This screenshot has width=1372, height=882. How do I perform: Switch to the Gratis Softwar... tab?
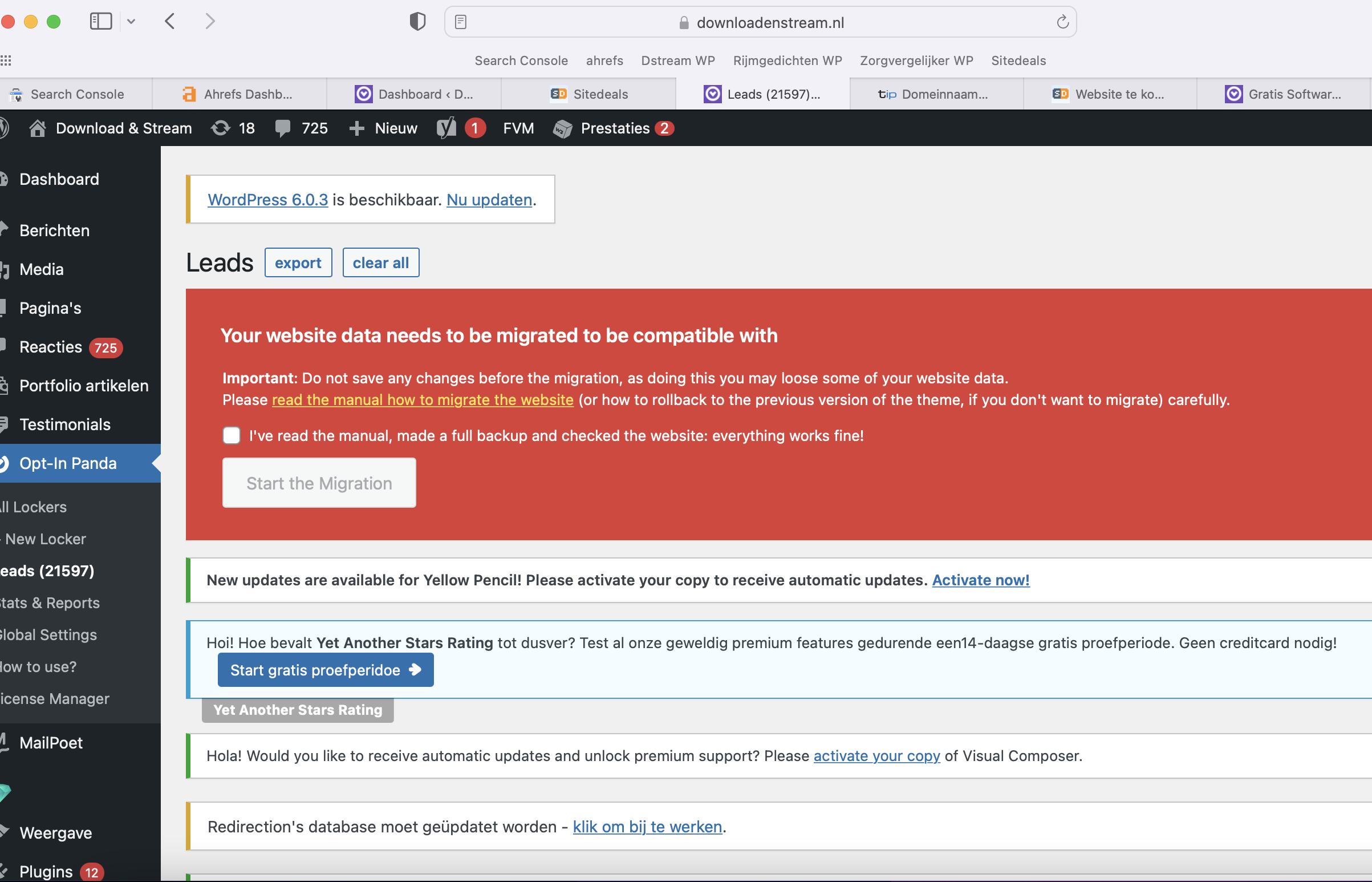pyautogui.click(x=1283, y=94)
